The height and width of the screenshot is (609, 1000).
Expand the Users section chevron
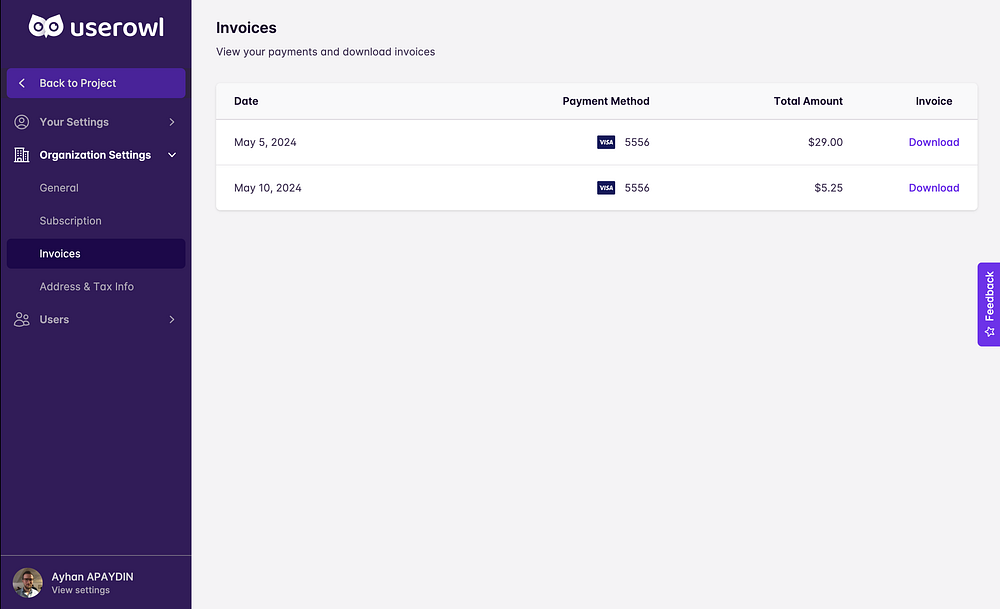tap(172, 320)
